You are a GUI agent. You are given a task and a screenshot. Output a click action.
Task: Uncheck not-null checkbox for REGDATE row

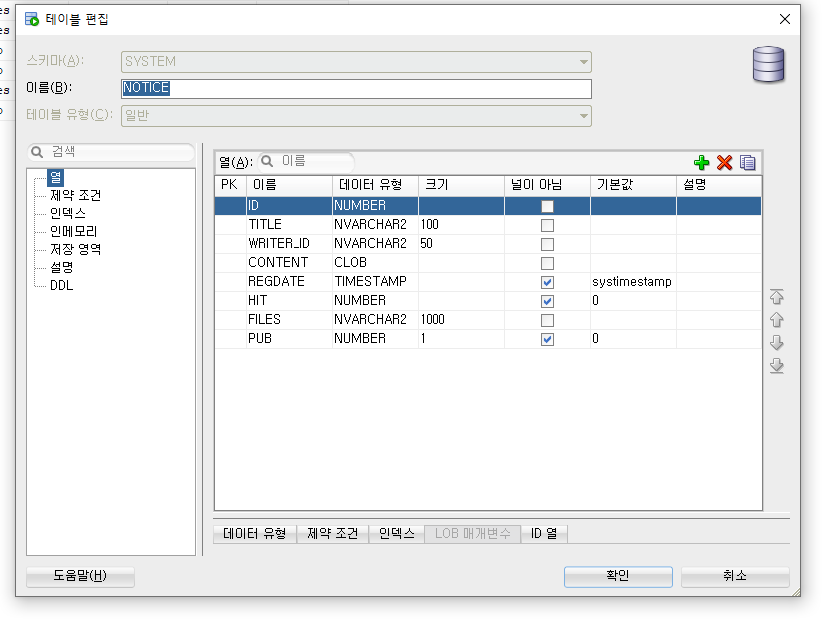[547, 282]
